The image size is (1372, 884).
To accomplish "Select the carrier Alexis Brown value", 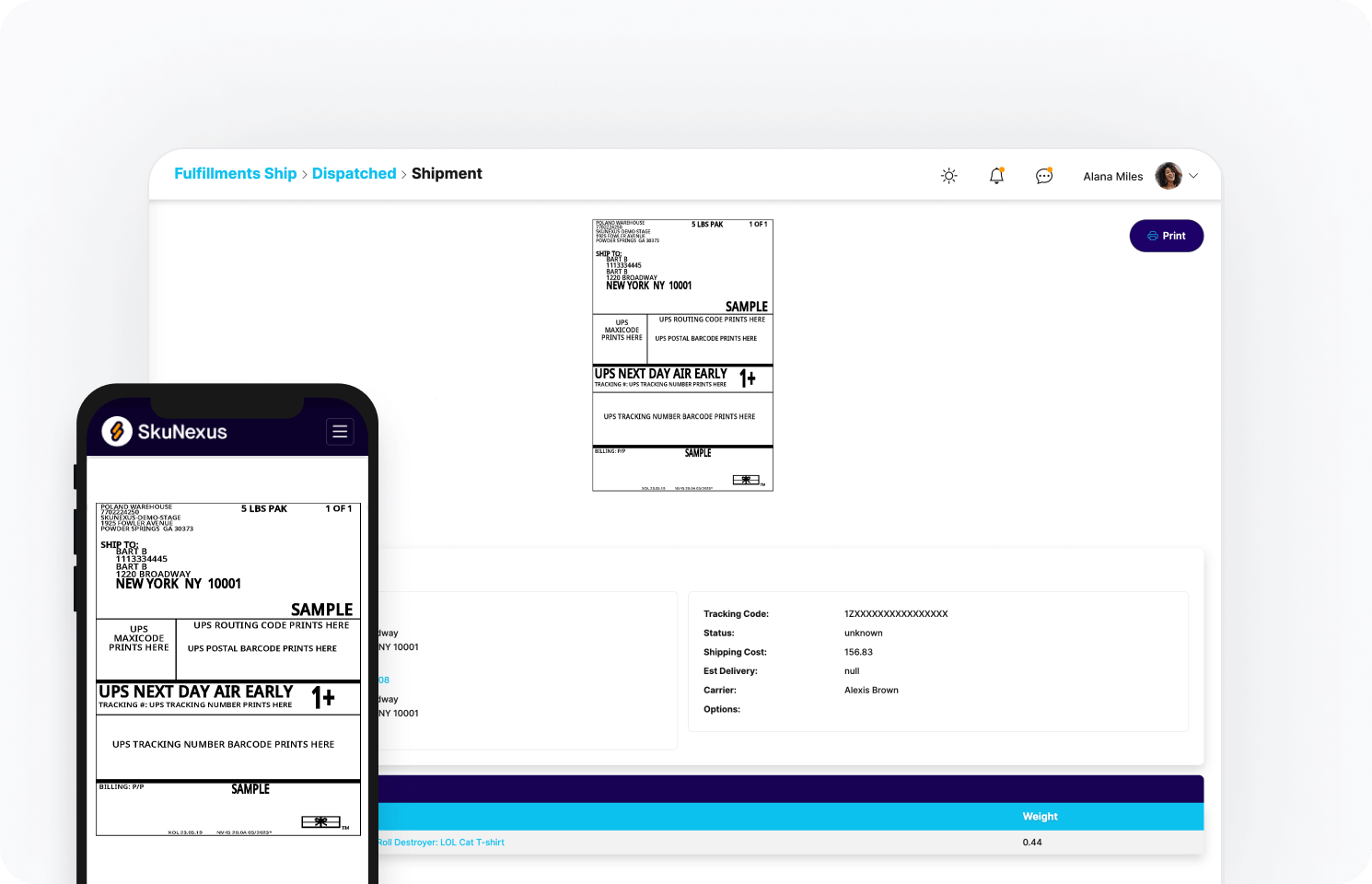I will pyautogui.click(x=871, y=691).
